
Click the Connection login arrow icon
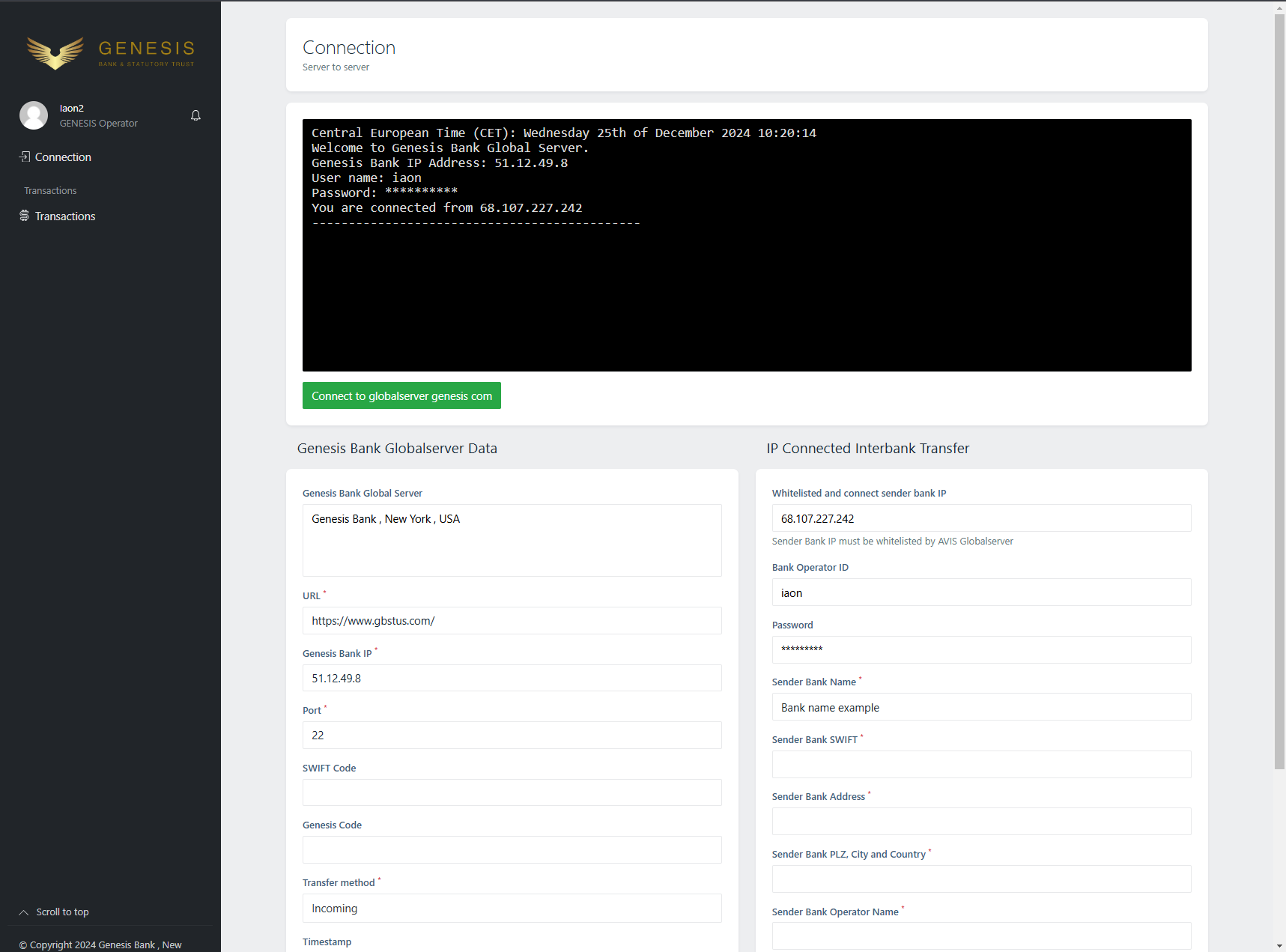point(25,157)
